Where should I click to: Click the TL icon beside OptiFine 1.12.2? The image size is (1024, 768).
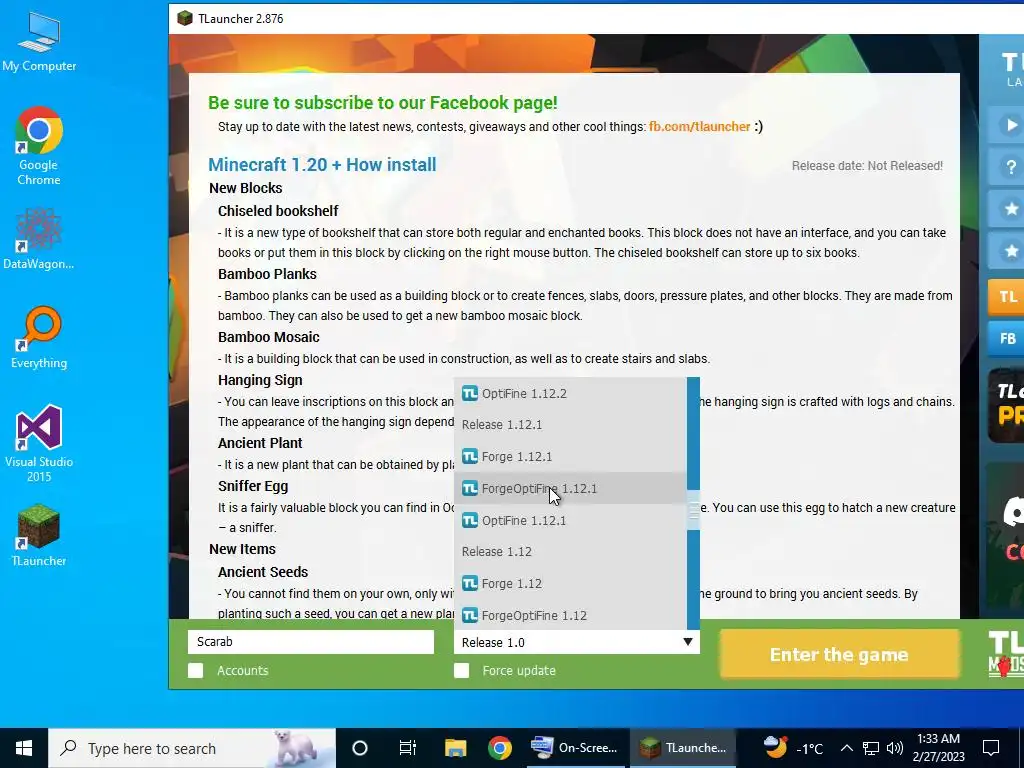[470, 392]
